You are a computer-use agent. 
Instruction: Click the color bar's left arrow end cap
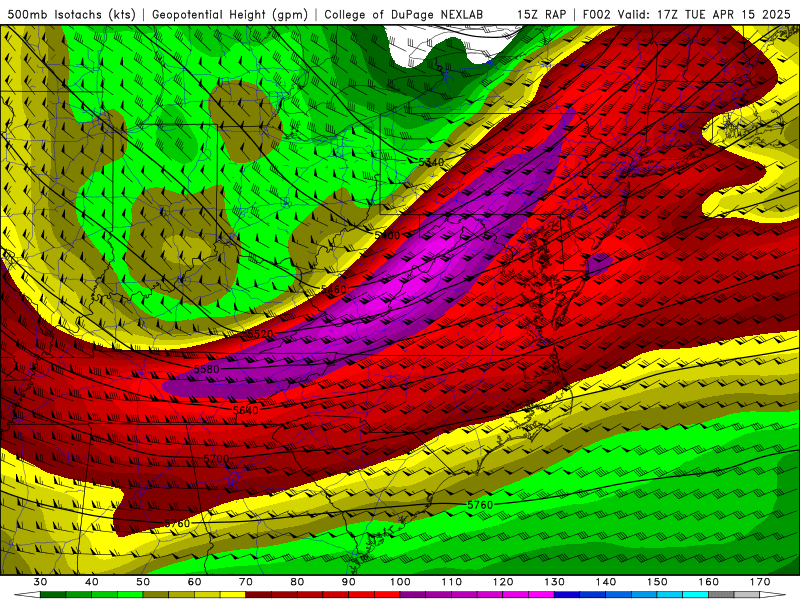click(x=27, y=595)
